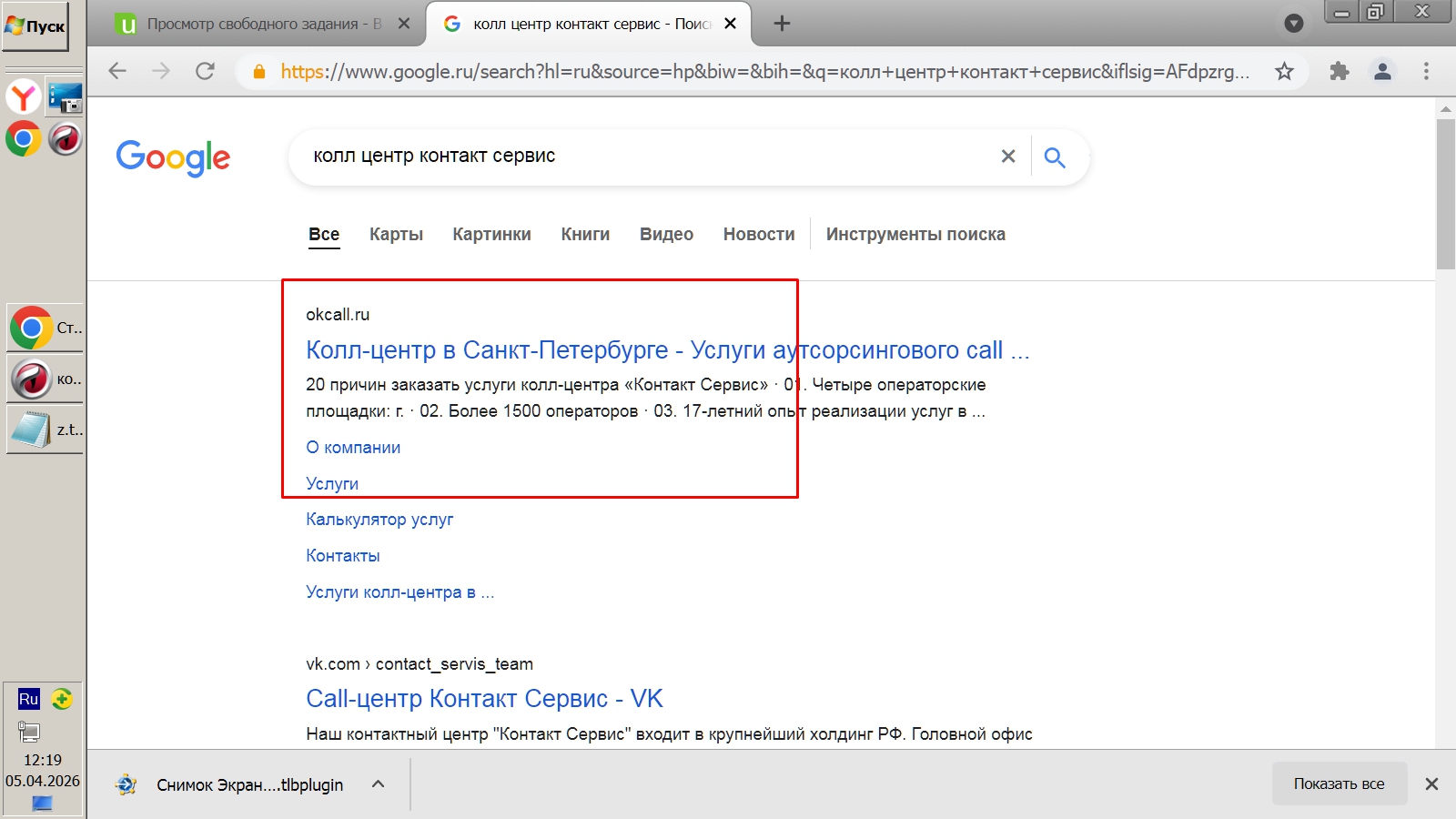Click the green tray icon beside Ru
1456x819 pixels.
62,699
